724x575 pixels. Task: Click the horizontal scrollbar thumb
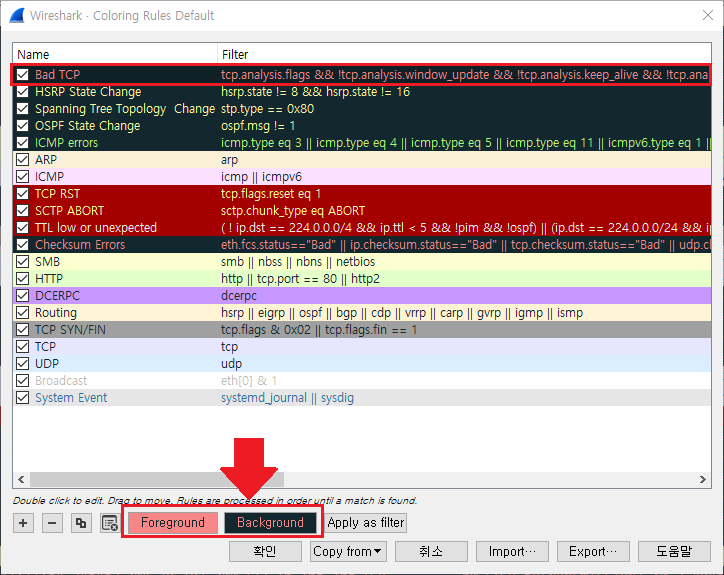(x=157, y=479)
